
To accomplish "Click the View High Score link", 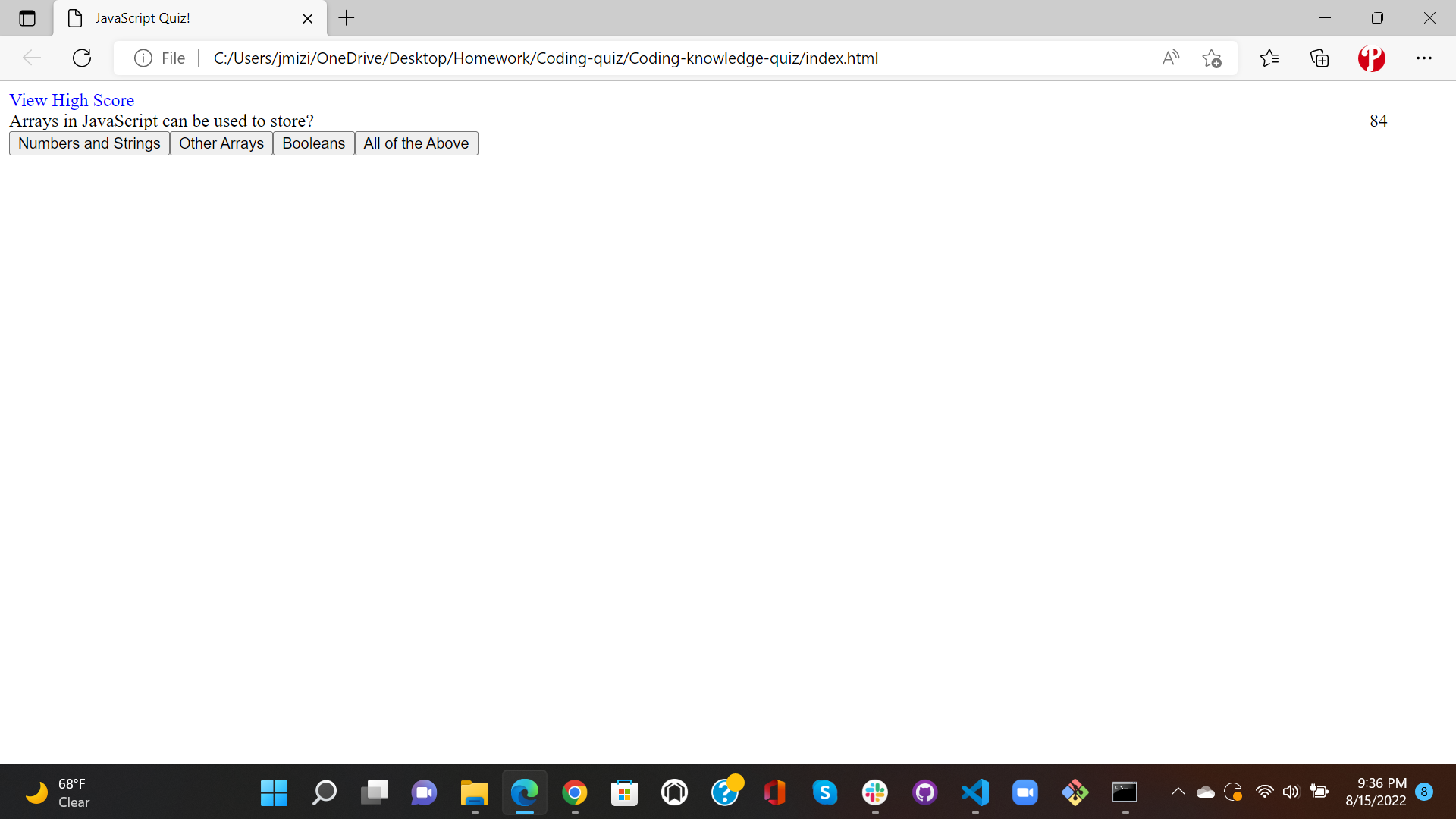I will [71, 99].
